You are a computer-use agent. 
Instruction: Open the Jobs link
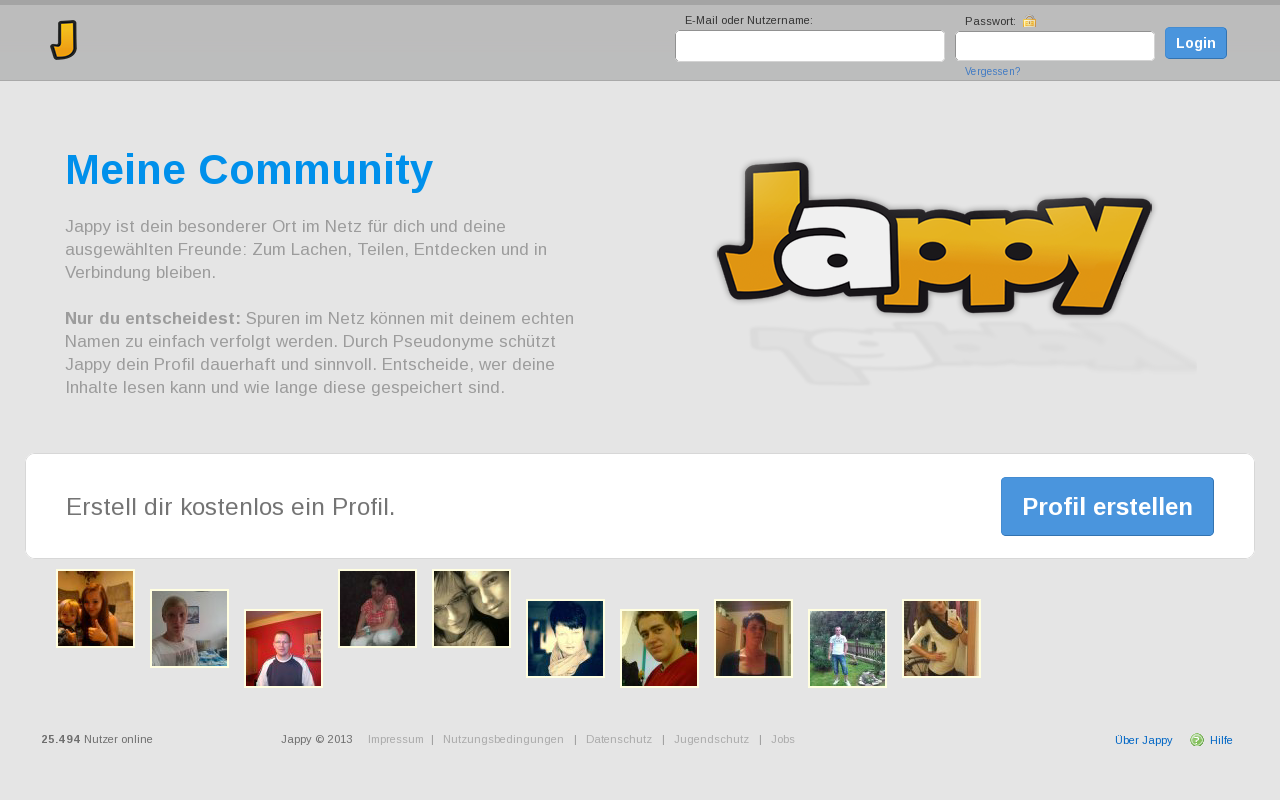pyautogui.click(x=783, y=740)
